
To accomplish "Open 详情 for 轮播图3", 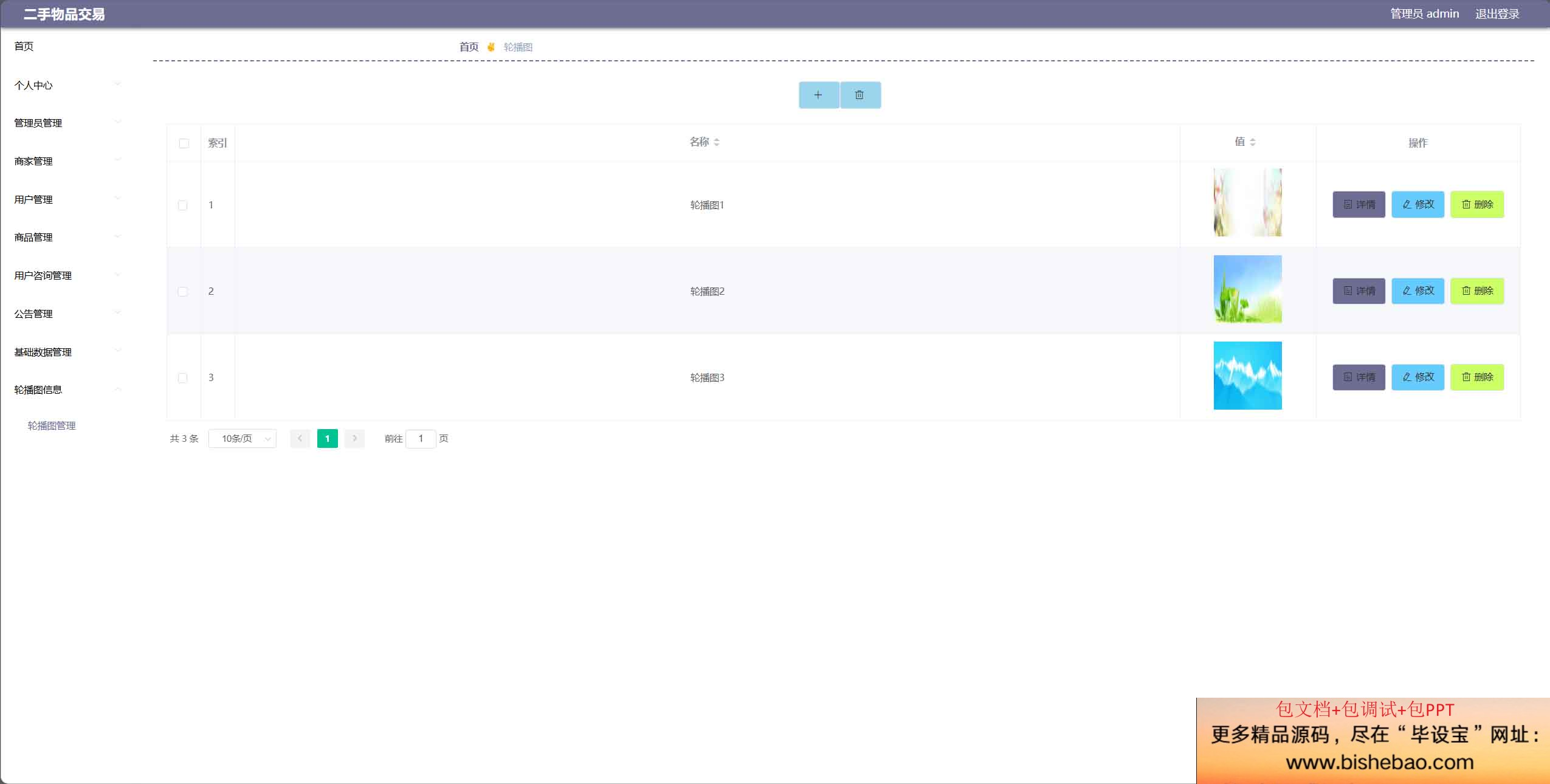I will click(x=1359, y=377).
